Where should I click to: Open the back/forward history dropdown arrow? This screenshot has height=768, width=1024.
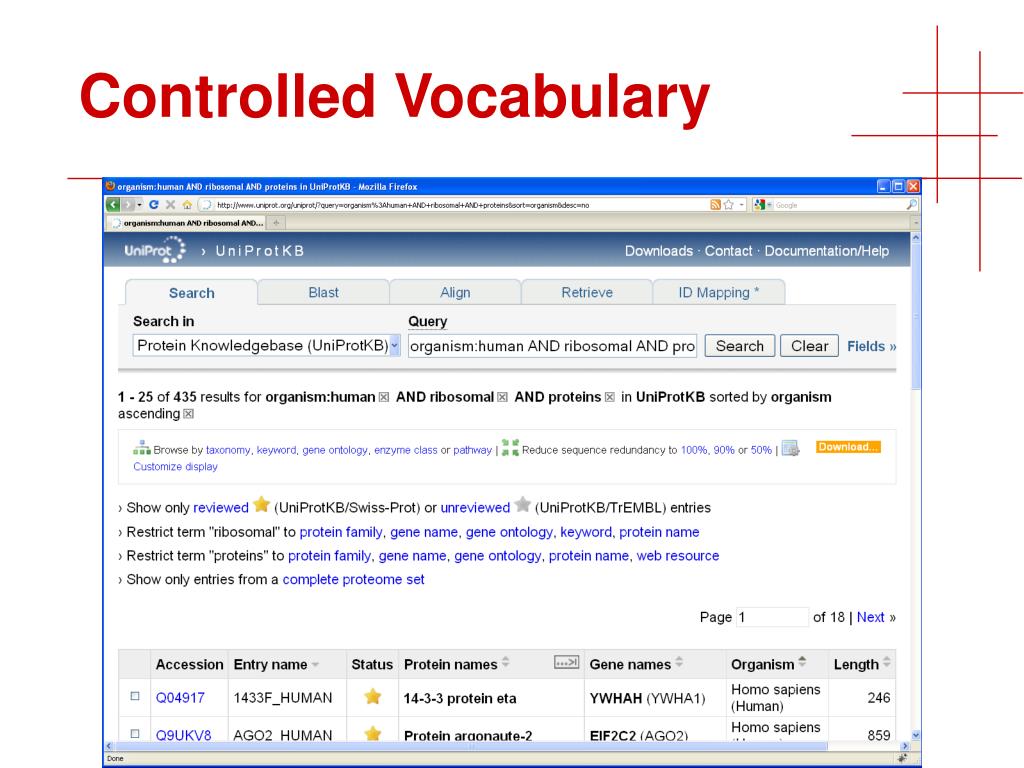pos(139,205)
